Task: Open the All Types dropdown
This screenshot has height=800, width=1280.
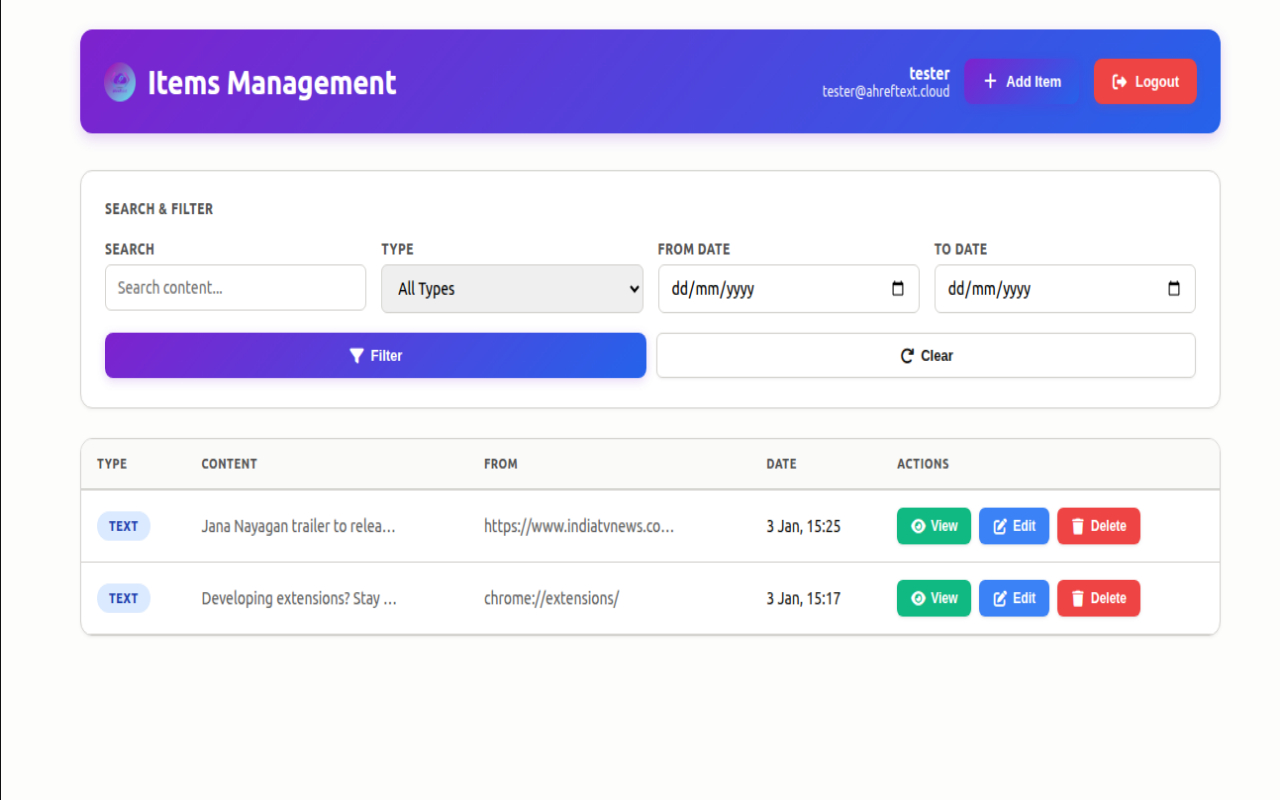Action: (512, 289)
